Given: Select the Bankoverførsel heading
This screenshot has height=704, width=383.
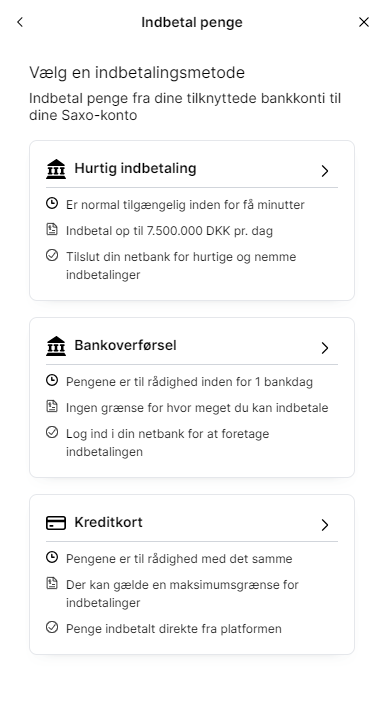Looking at the screenshot, I should pos(125,345).
